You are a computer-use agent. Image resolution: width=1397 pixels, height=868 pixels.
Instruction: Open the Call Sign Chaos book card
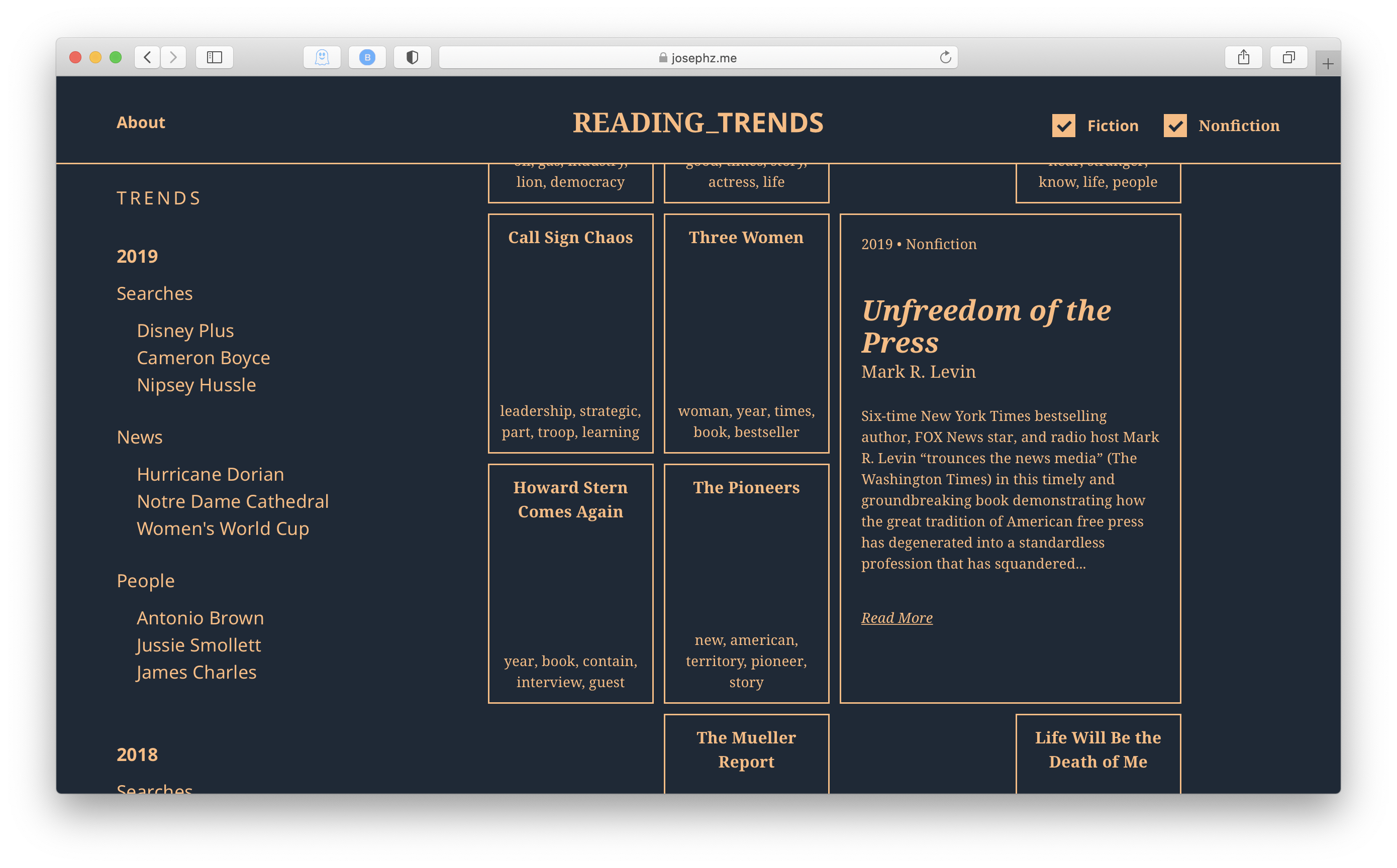click(x=570, y=333)
